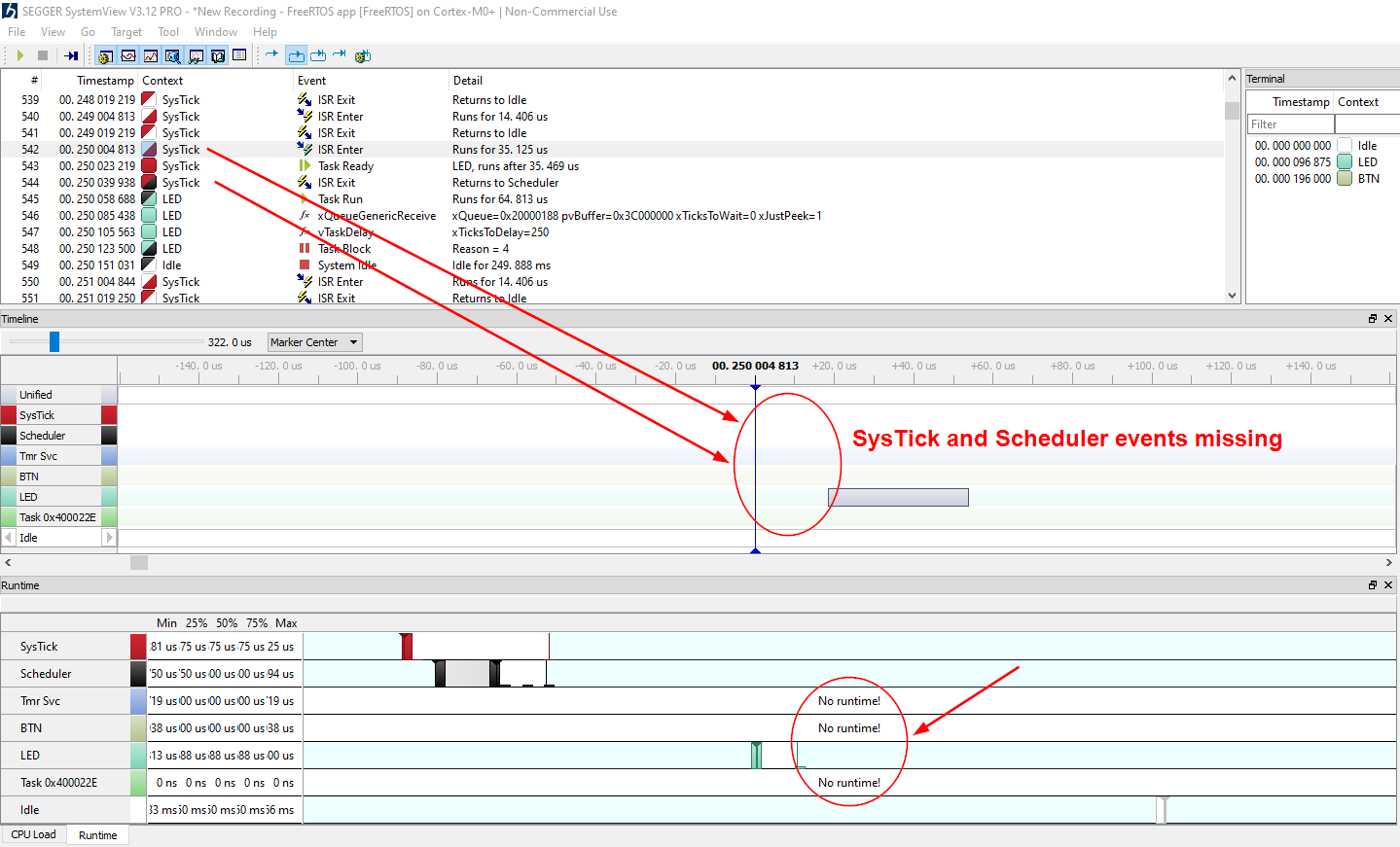Select Task 0x400022E row in the timeline
Viewport: 1400px width, 847px height.
(x=58, y=517)
